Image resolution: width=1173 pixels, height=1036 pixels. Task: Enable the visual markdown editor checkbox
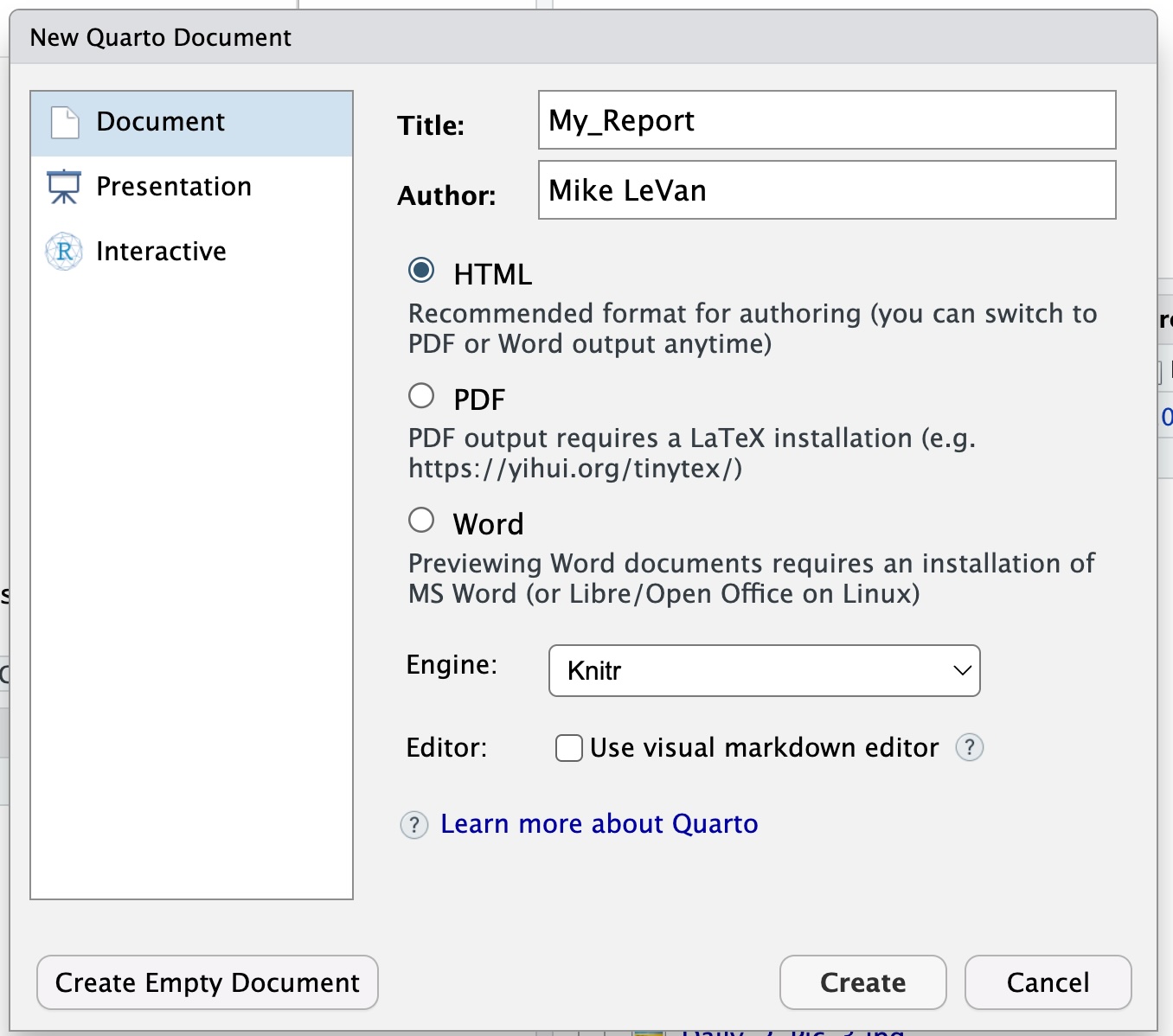pos(569,748)
